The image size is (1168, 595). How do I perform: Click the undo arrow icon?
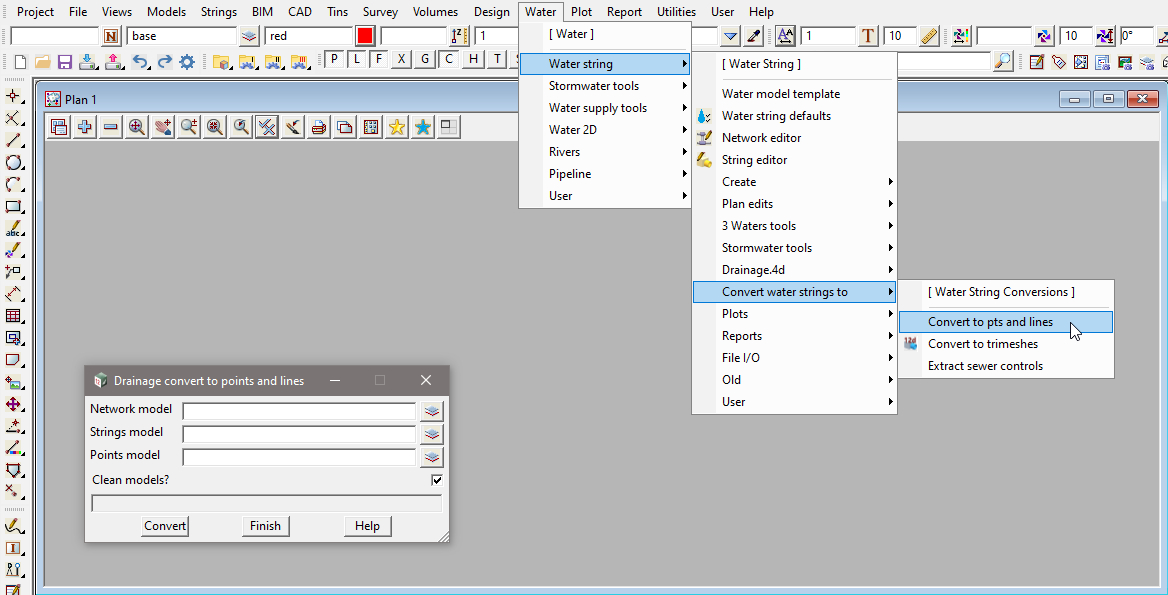click(141, 62)
